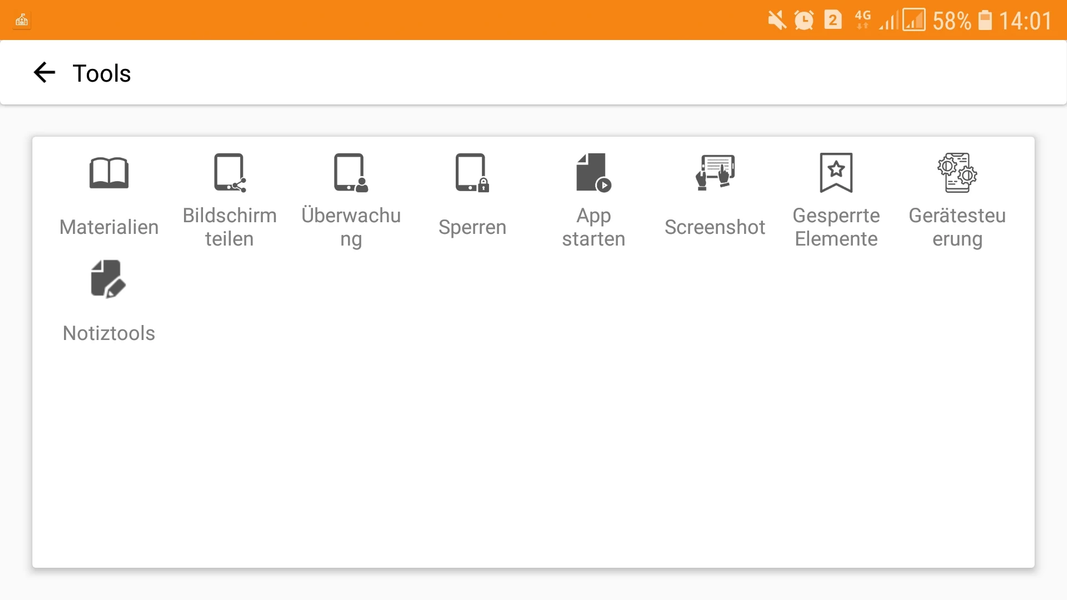The height and width of the screenshot is (600, 1067).
Task: Open the Materialien book icon
Action: pos(109,172)
